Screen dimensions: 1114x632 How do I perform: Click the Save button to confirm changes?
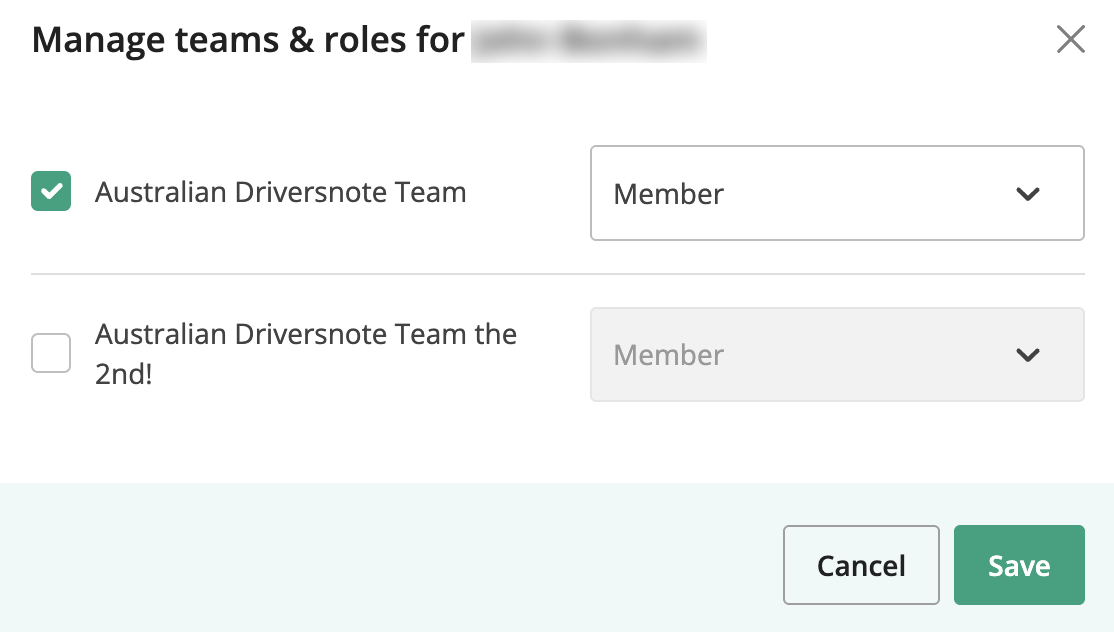(x=1019, y=565)
